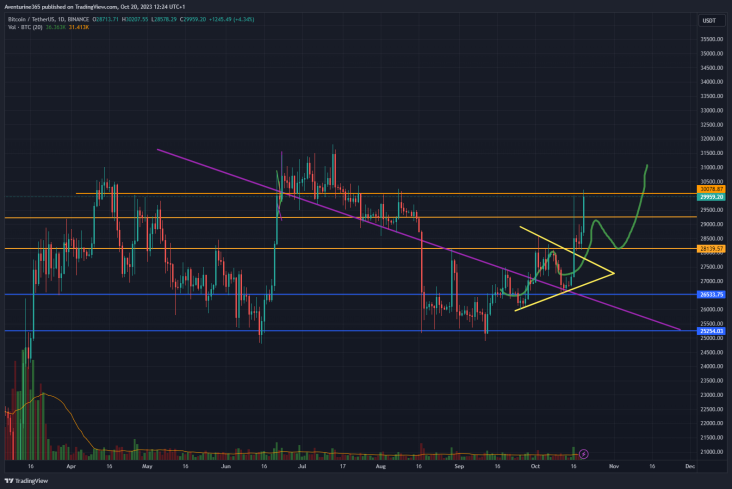Click the 26533.75 blue price label
732x489 pixels.
(x=711, y=294)
